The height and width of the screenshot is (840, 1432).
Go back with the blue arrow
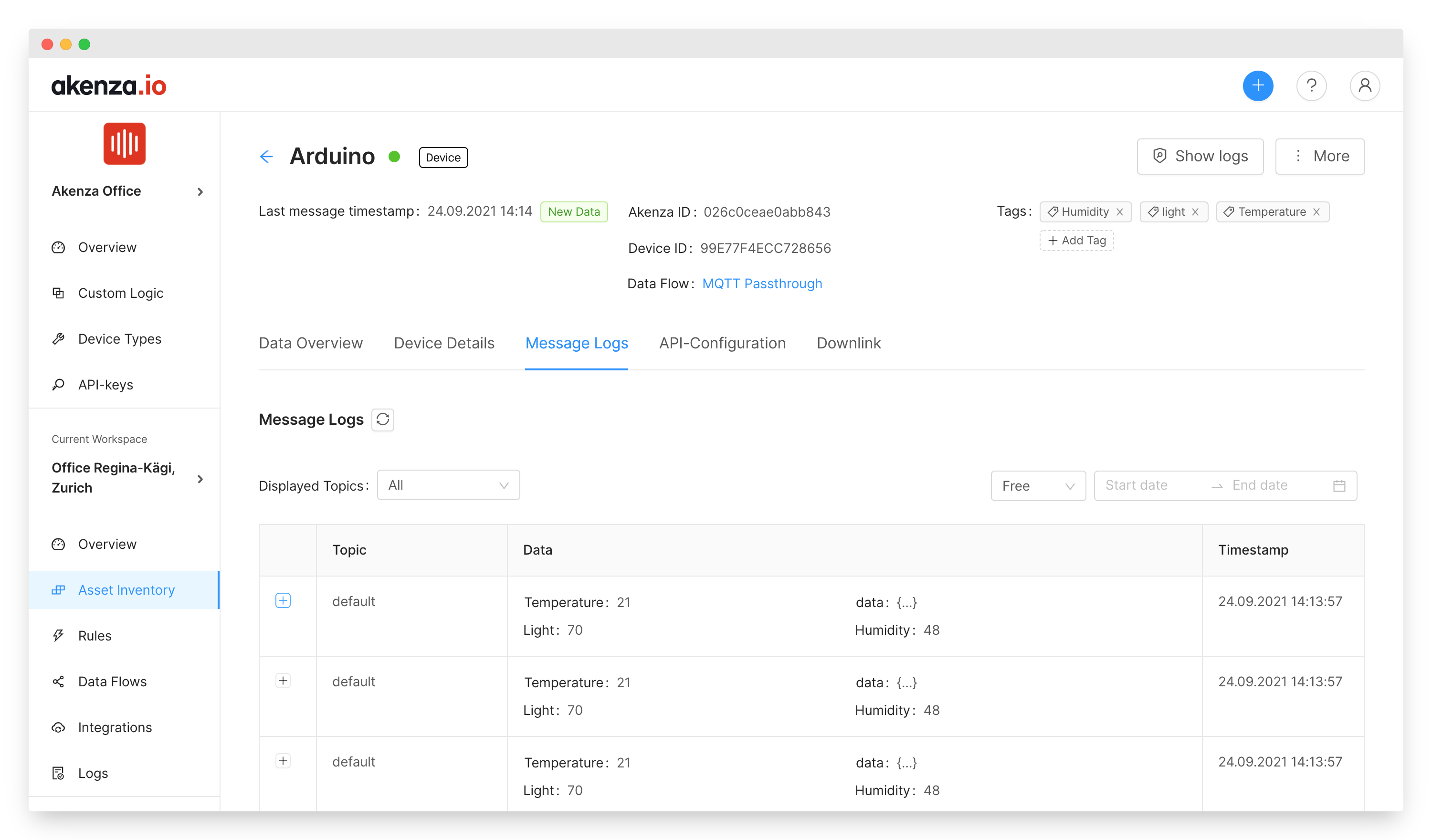point(266,156)
